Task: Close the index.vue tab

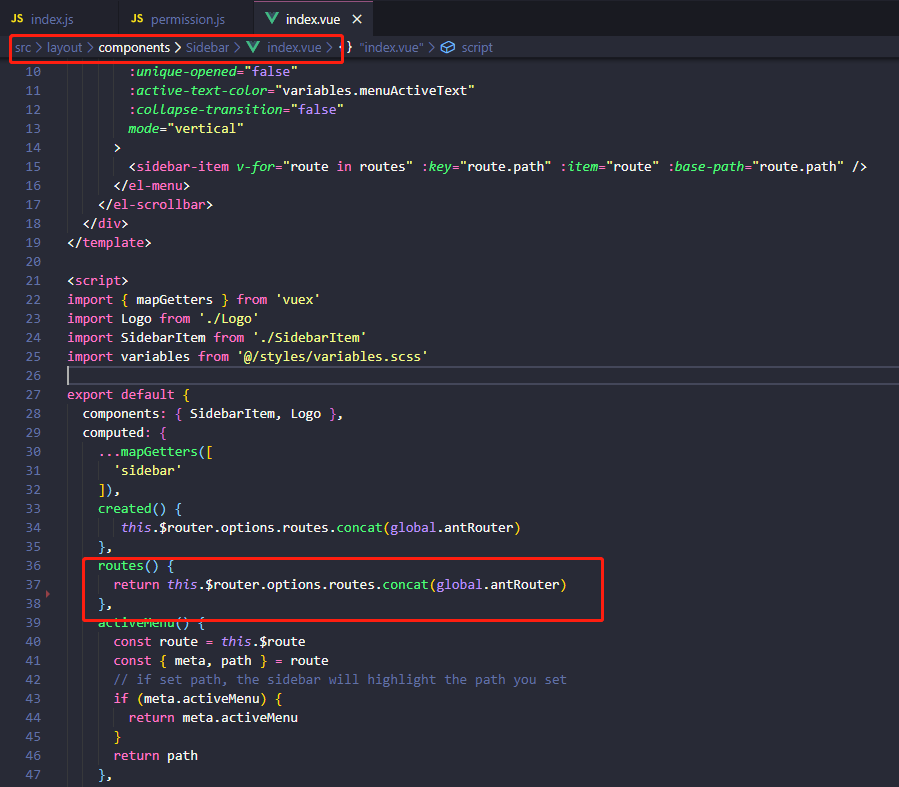Action: (357, 19)
